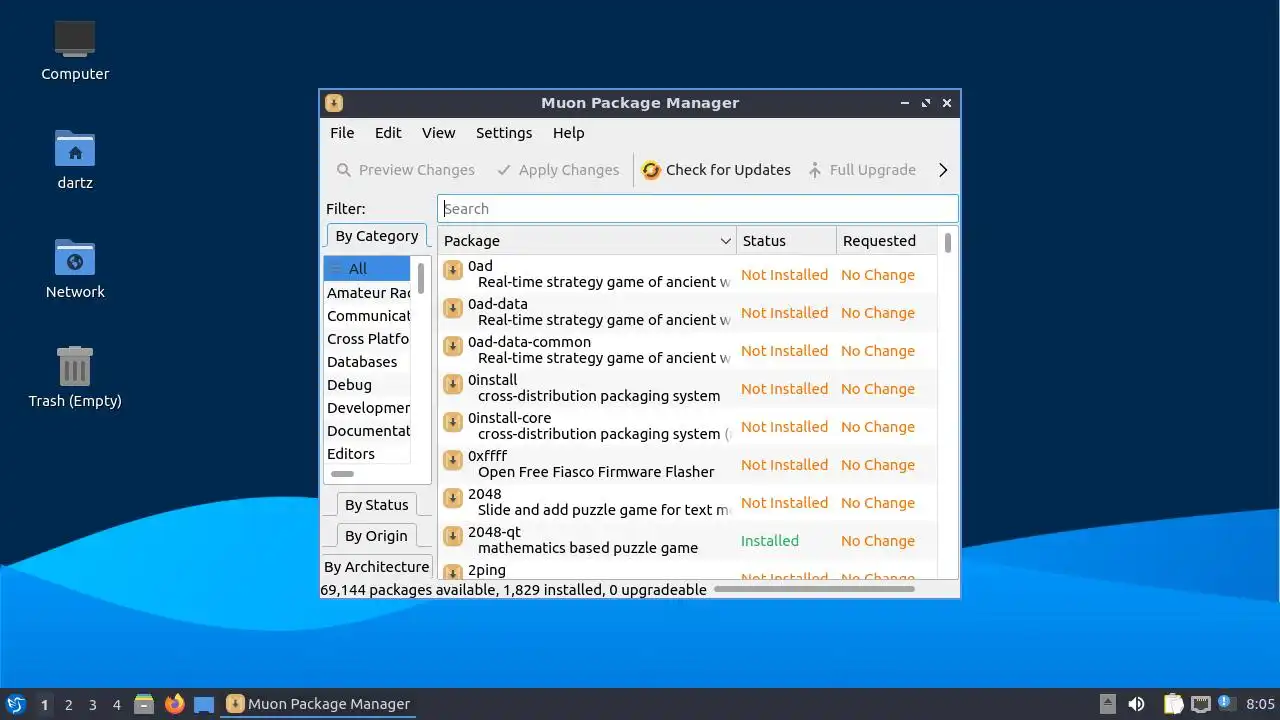
Task: Click the 0xffff package icon
Action: coord(453,461)
